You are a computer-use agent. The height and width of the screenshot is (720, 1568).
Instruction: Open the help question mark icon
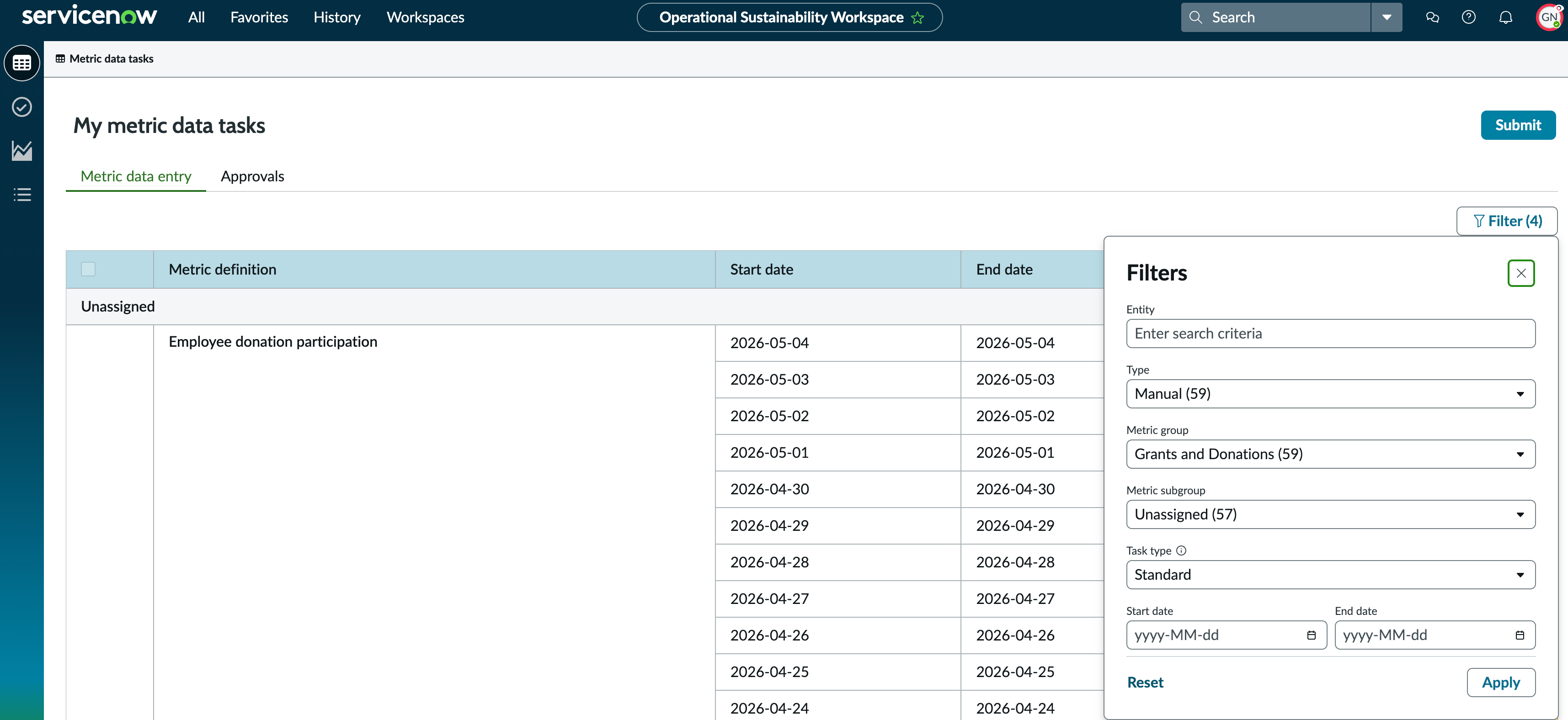tap(1469, 18)
